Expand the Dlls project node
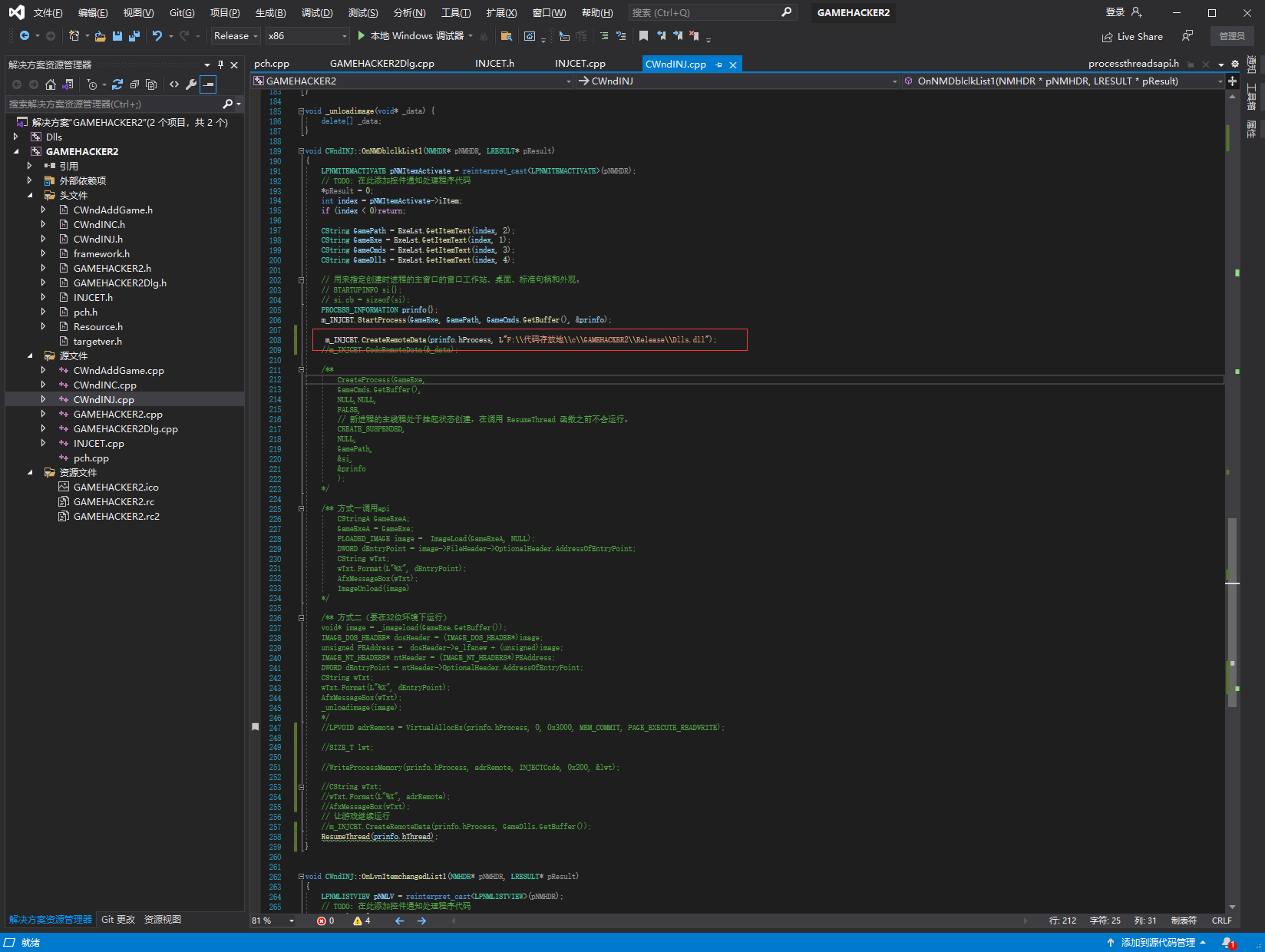 [15, 137]
